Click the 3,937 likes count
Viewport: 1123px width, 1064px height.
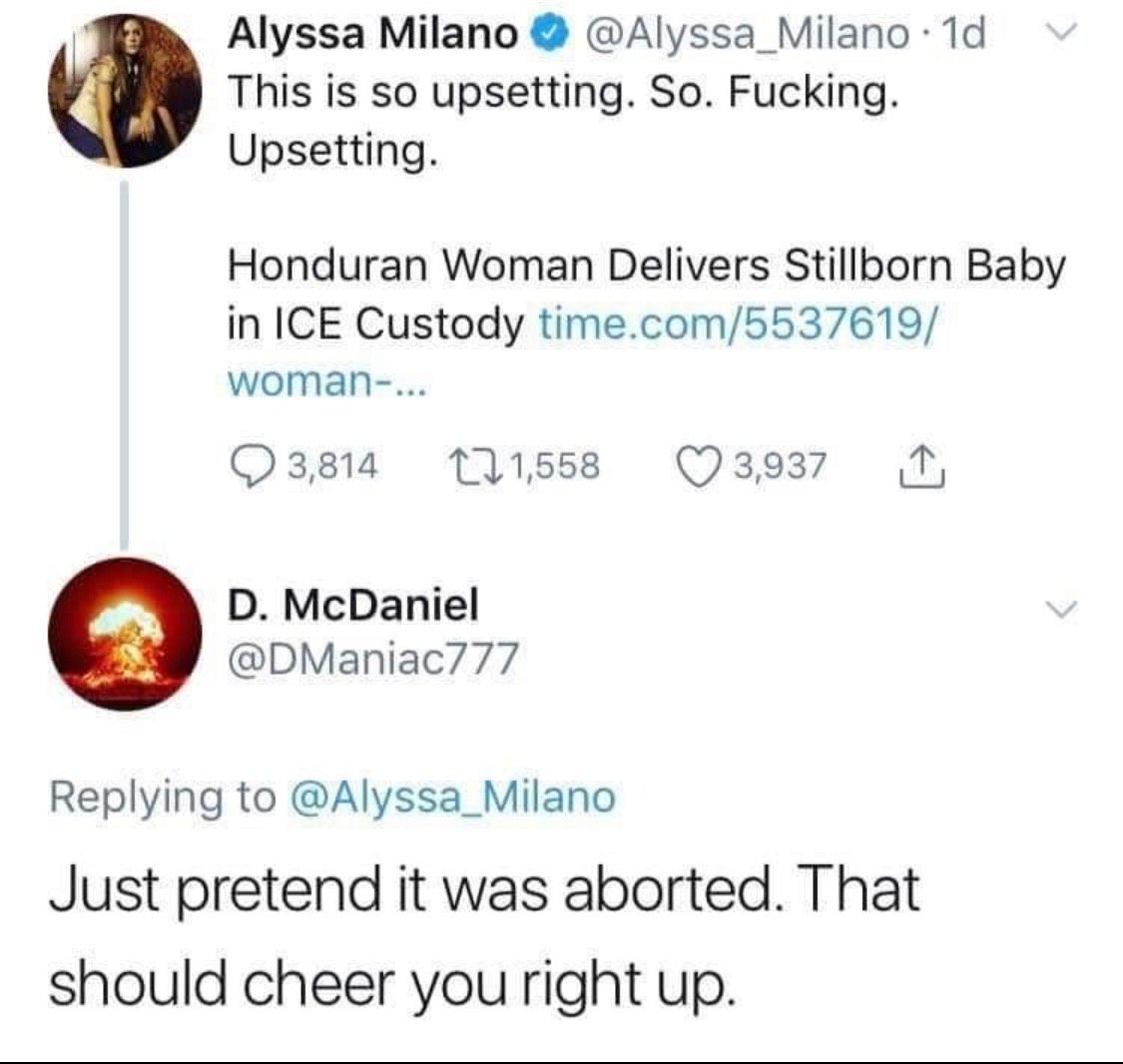781,466
